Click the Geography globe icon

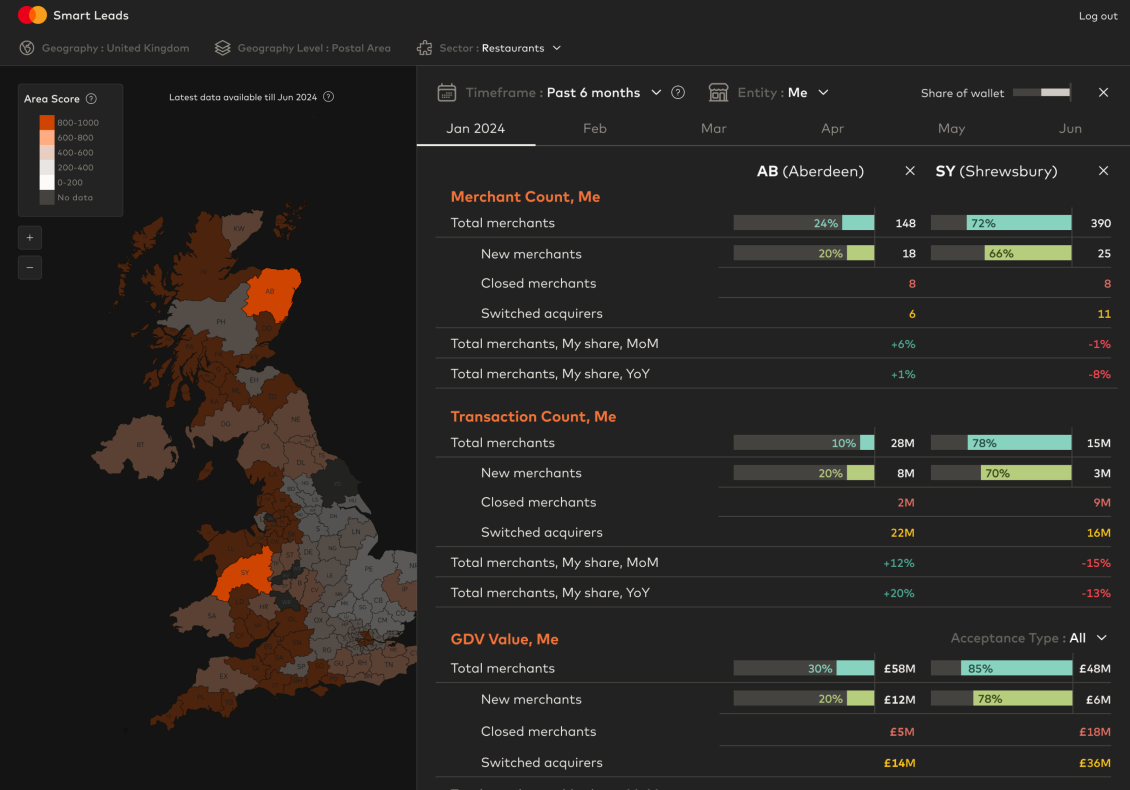point(27,48)
